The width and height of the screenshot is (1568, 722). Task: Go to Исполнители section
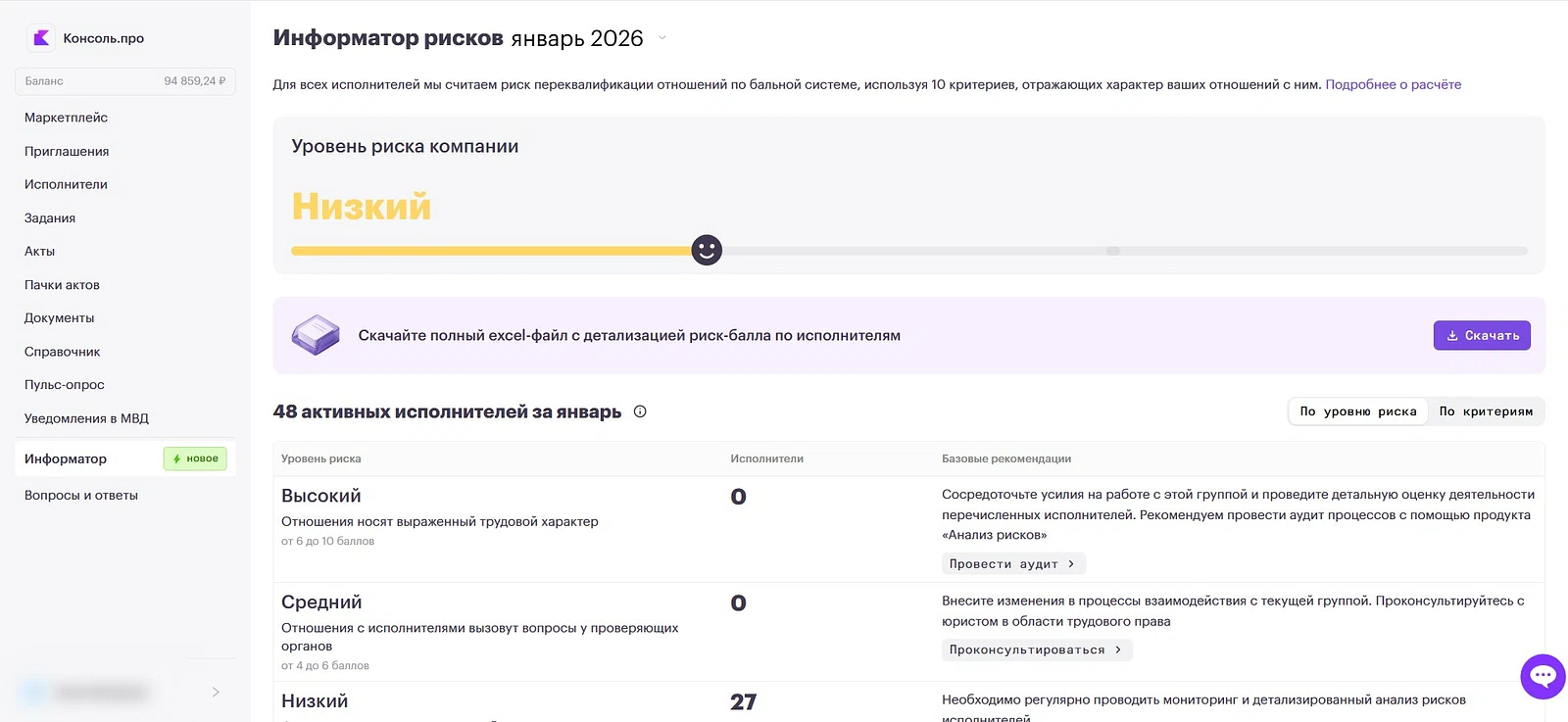(66, 184)
